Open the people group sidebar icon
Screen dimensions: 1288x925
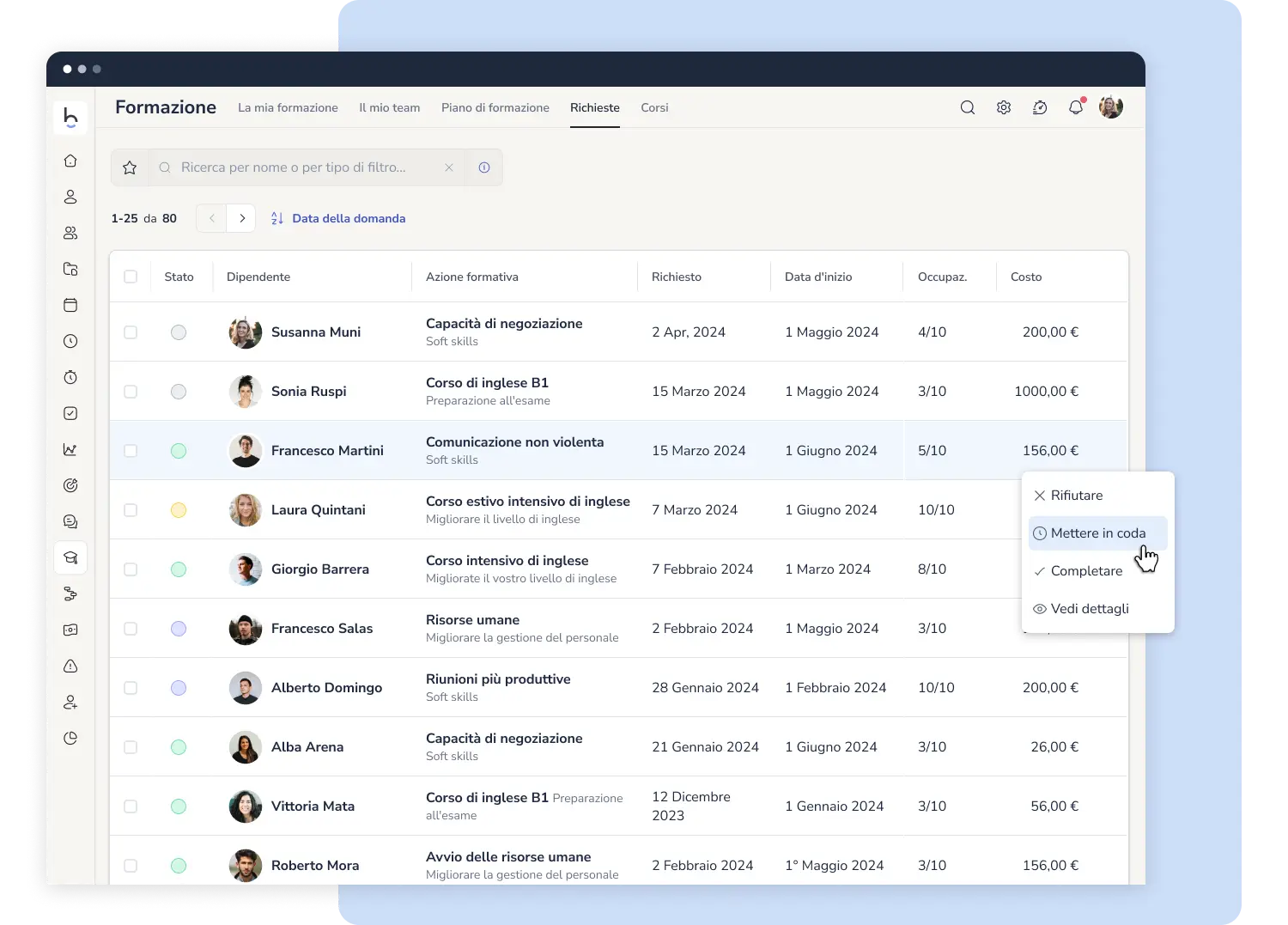[70, 233]
